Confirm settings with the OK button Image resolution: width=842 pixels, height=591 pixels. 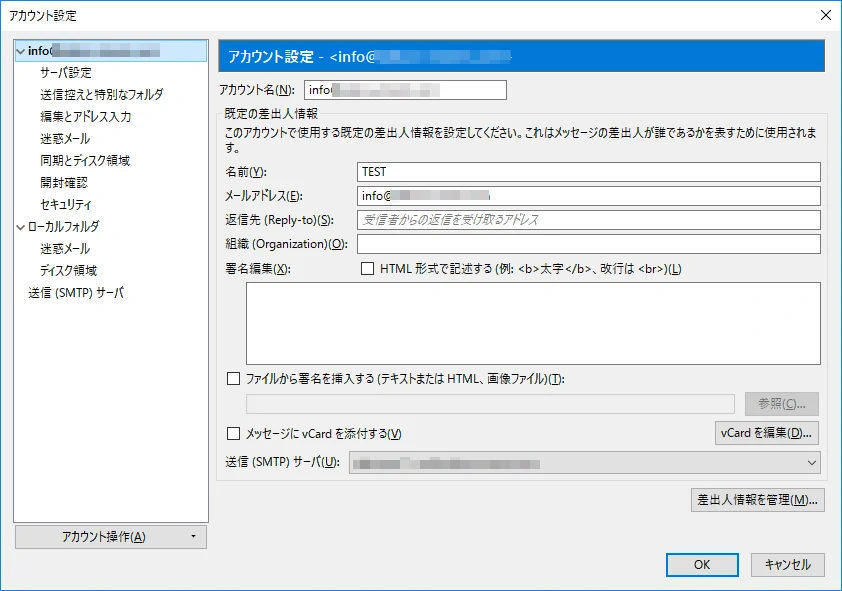701,564
